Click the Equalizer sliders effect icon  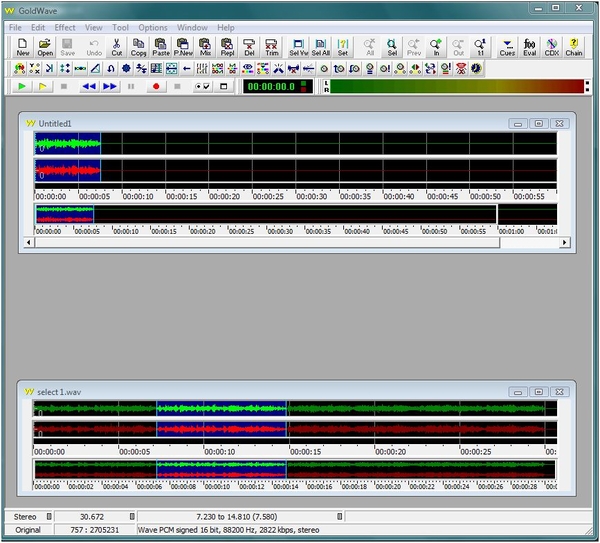202,69
